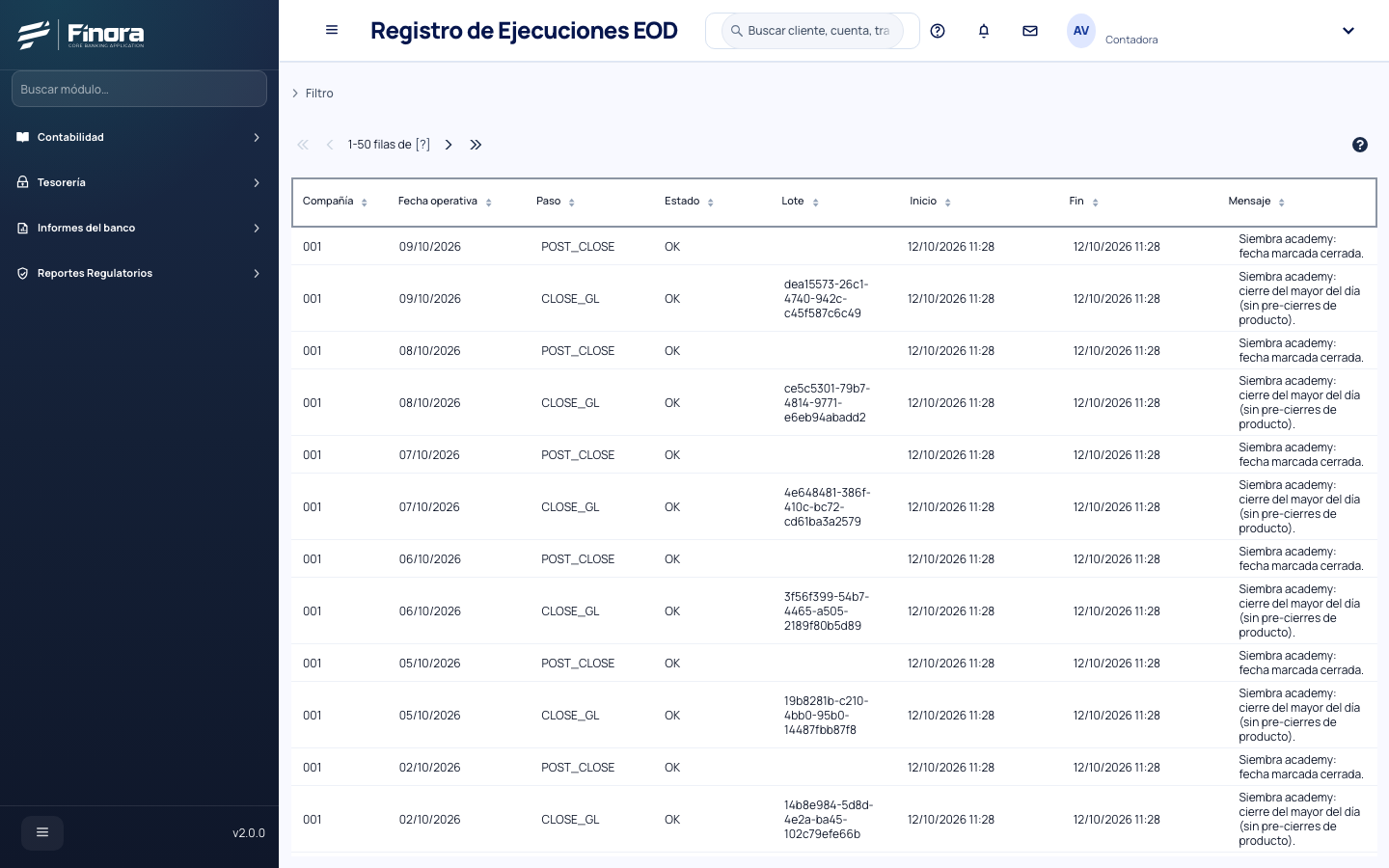Expand the Contabilidad module
1389x868 pixels.
139,137
